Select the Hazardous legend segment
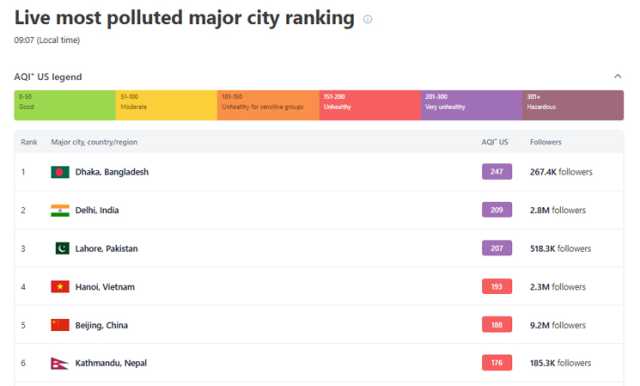640x386 pixels. 573,105
